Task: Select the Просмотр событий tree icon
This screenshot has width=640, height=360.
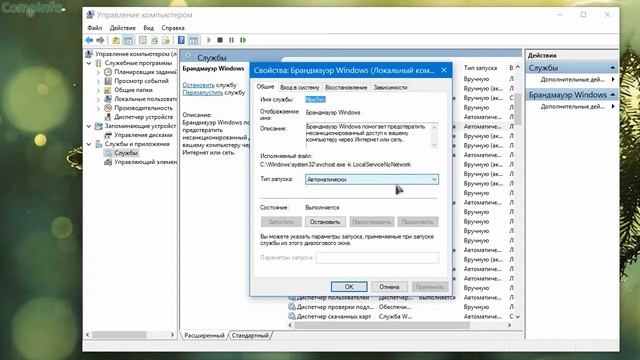Action: (x=108, y=81)
